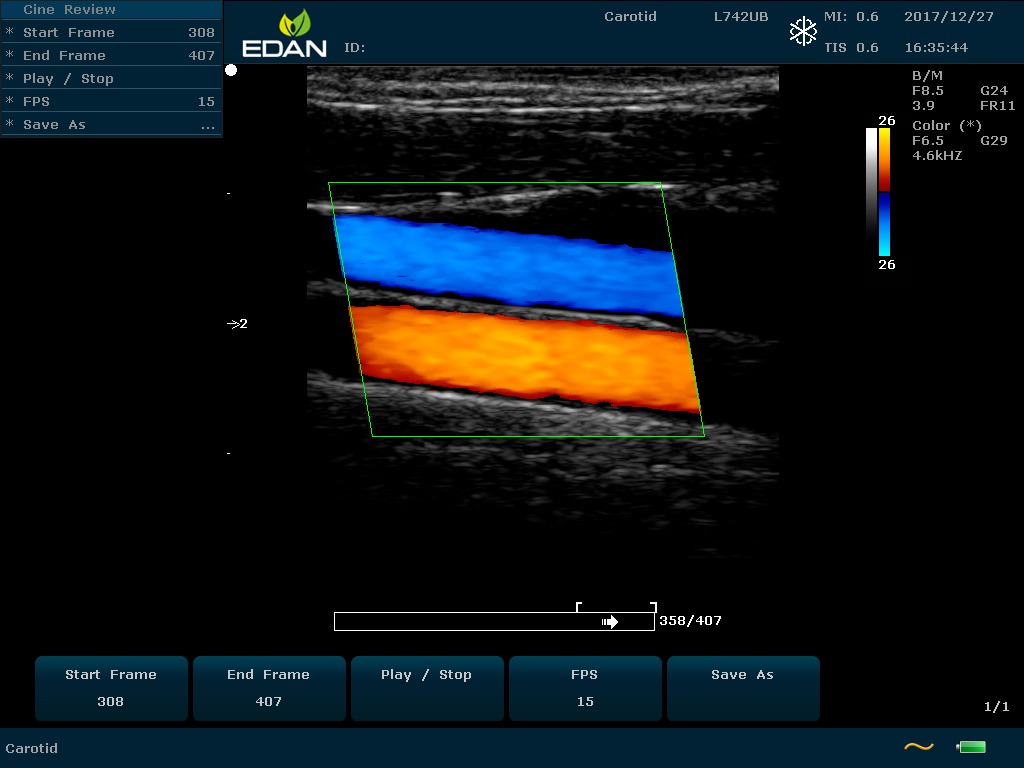Image resolution: width=1024 pixels, height=768 pixels.
Task: Click the white probe orientation dot
Action: (231, 70)
